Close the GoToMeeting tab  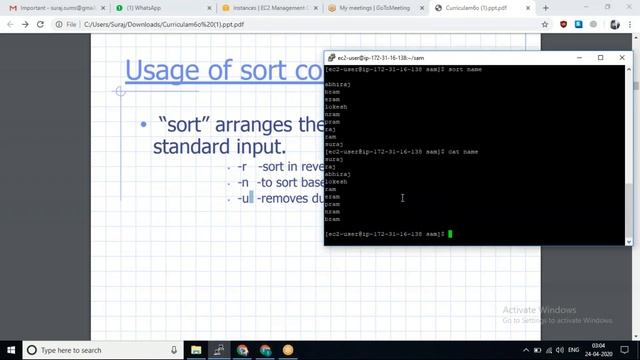(422, 8)
